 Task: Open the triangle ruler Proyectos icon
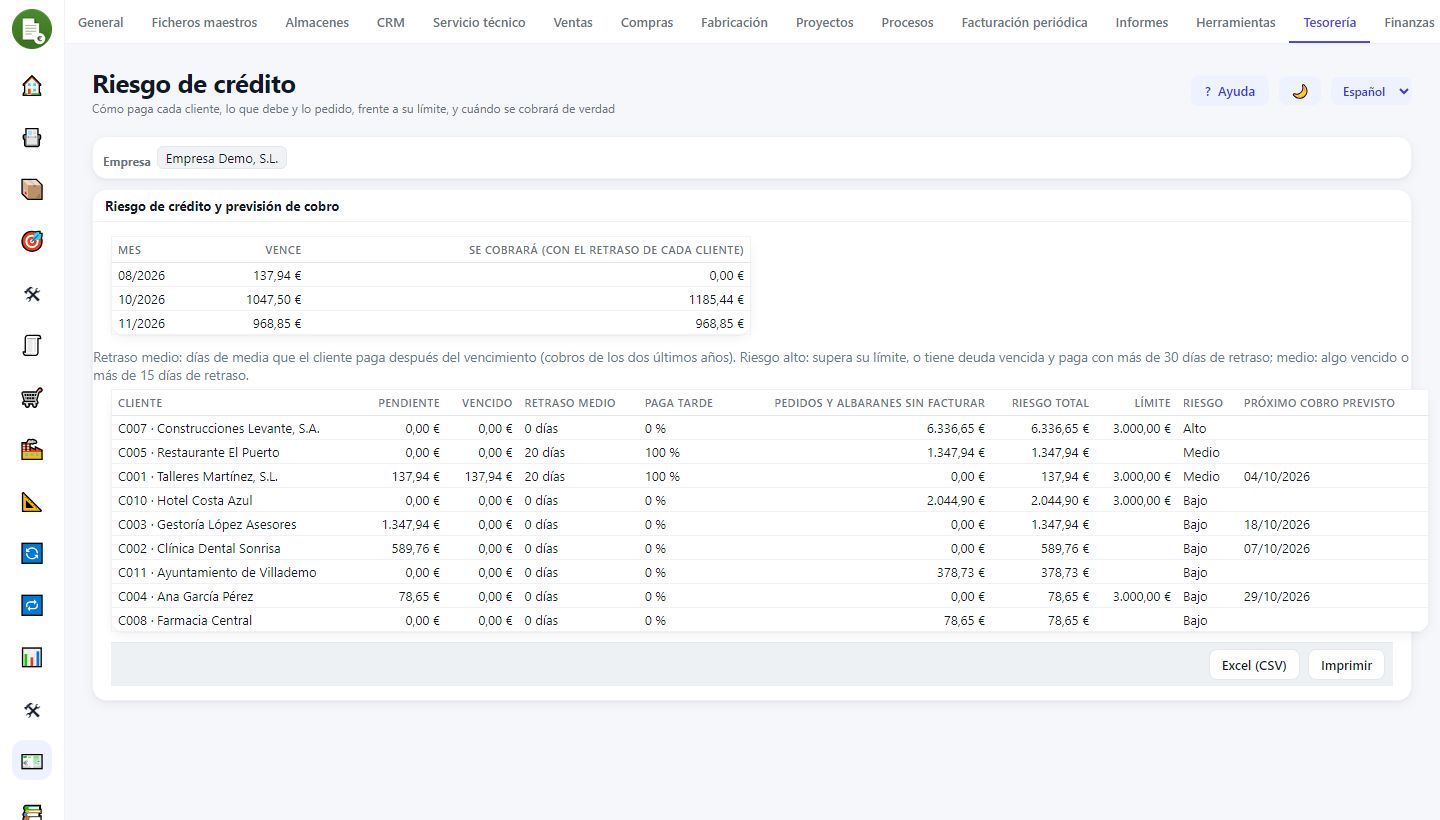click(32, 501)
